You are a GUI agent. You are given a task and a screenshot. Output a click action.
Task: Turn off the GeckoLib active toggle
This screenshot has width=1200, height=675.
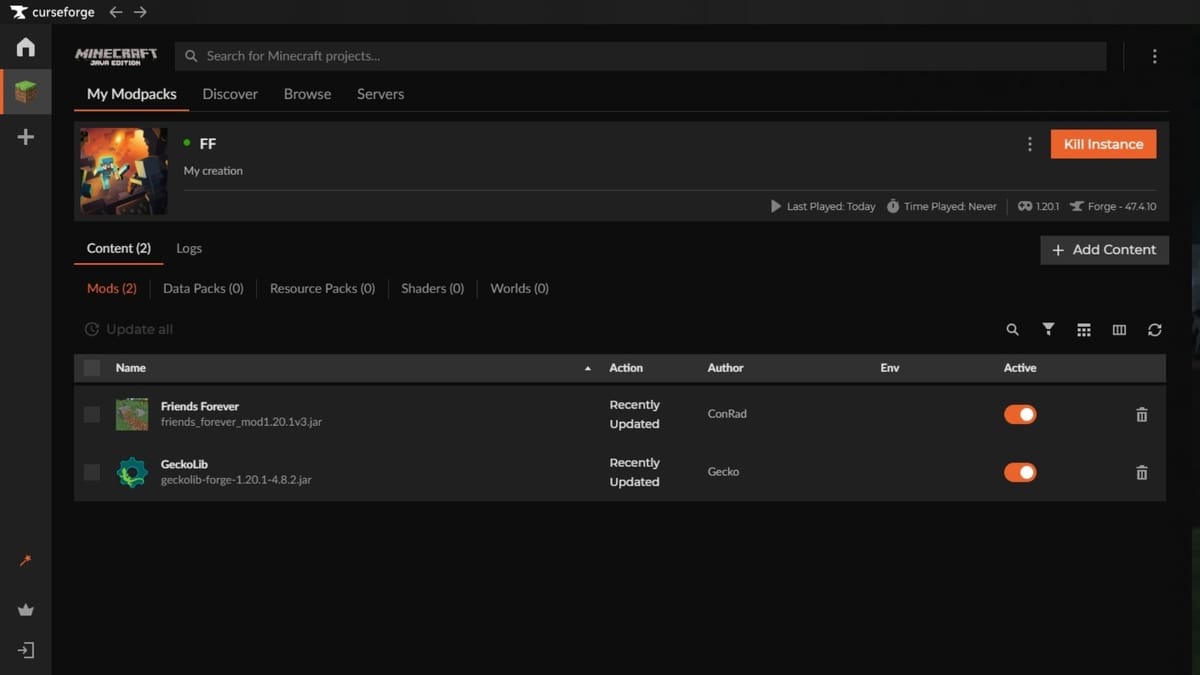[1020, 472]
